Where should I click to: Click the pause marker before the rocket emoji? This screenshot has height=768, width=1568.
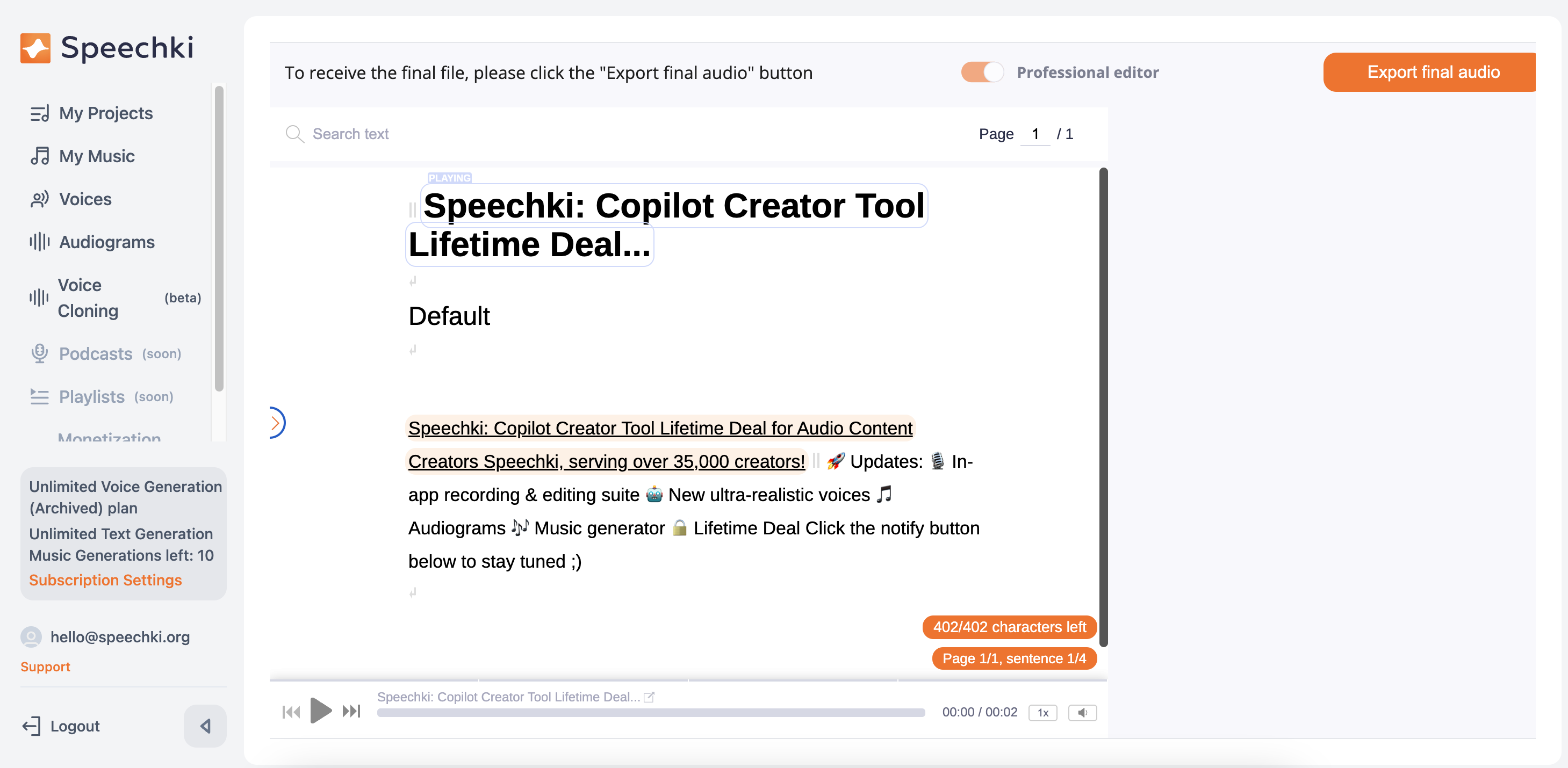click(816, 461)
